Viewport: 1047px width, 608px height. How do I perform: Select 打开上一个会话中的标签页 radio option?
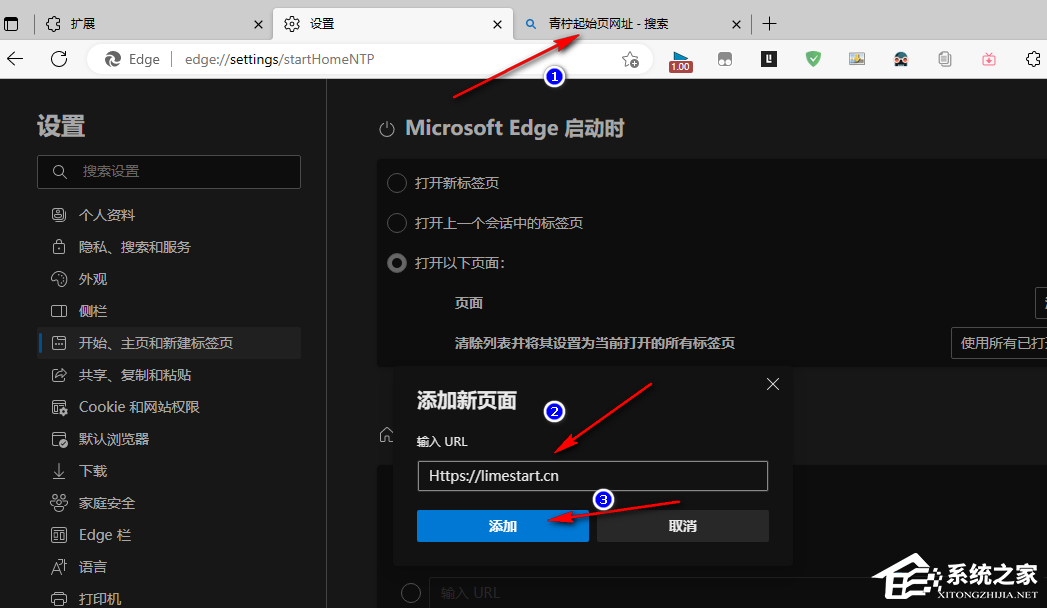(397, 223)
